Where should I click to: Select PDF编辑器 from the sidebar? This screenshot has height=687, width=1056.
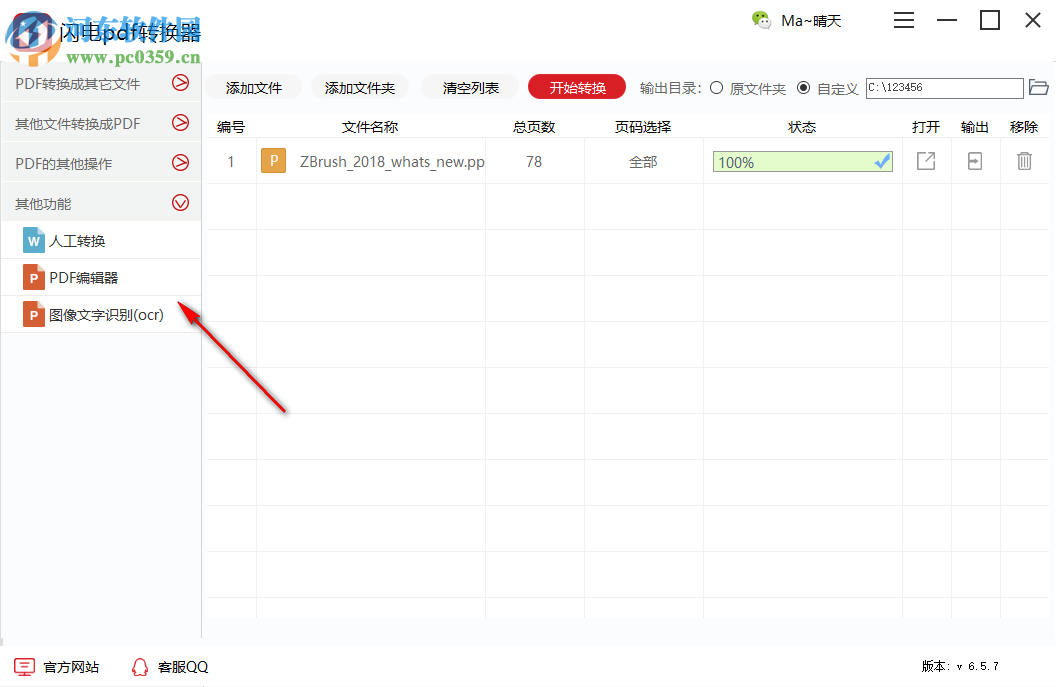75,277
